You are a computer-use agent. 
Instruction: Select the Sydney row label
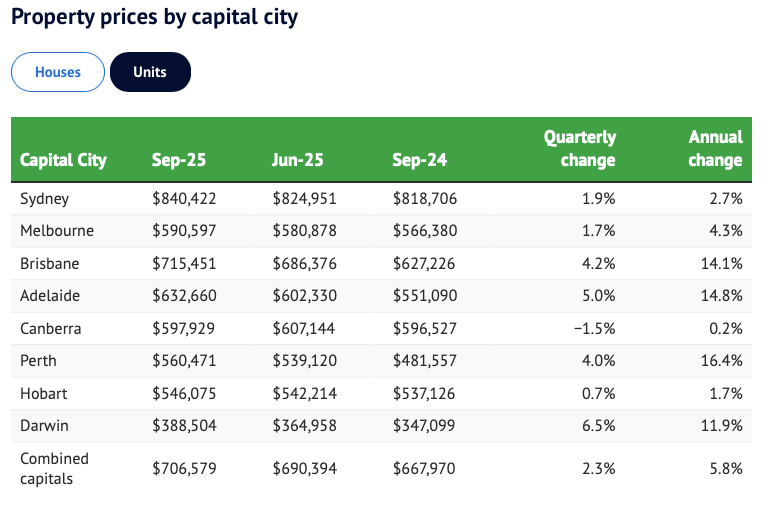click(x=45, y=198)
